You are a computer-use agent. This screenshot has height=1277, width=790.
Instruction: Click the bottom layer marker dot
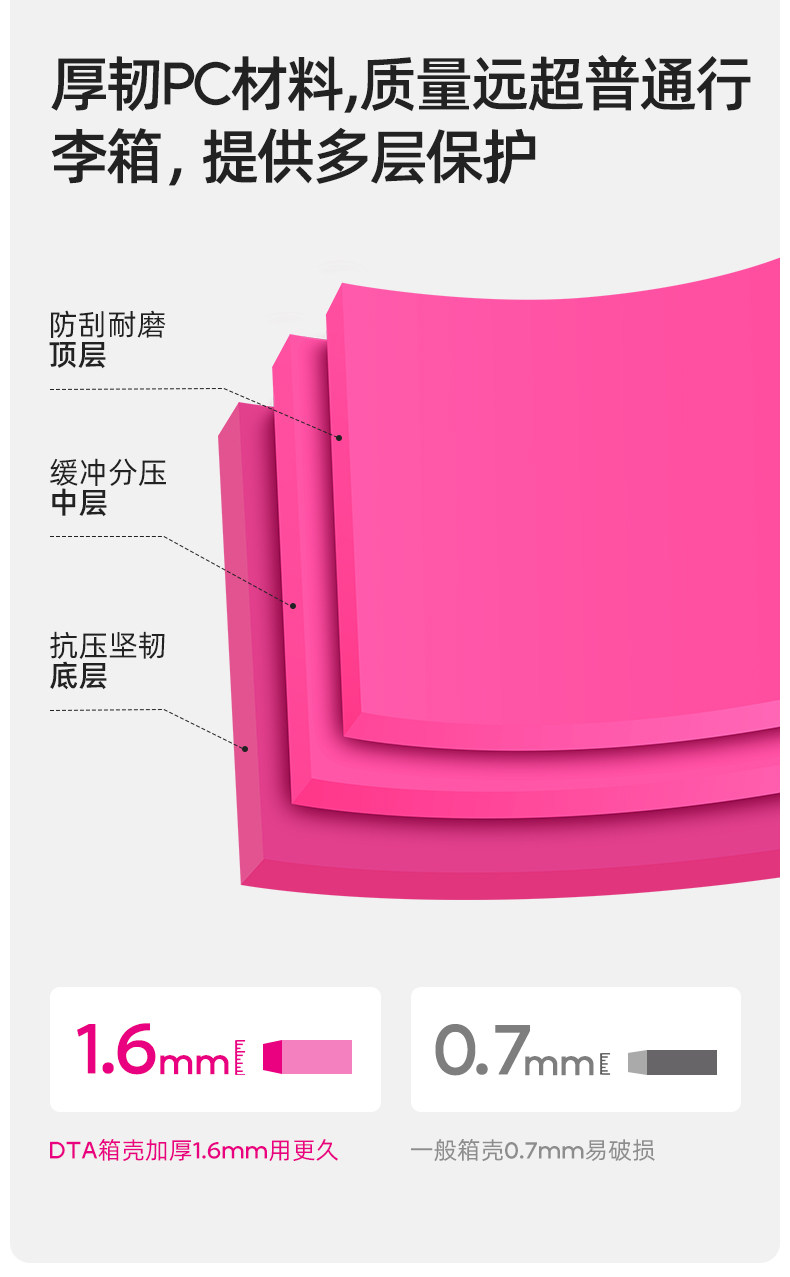pyautogui.click(x=245, y=747)
